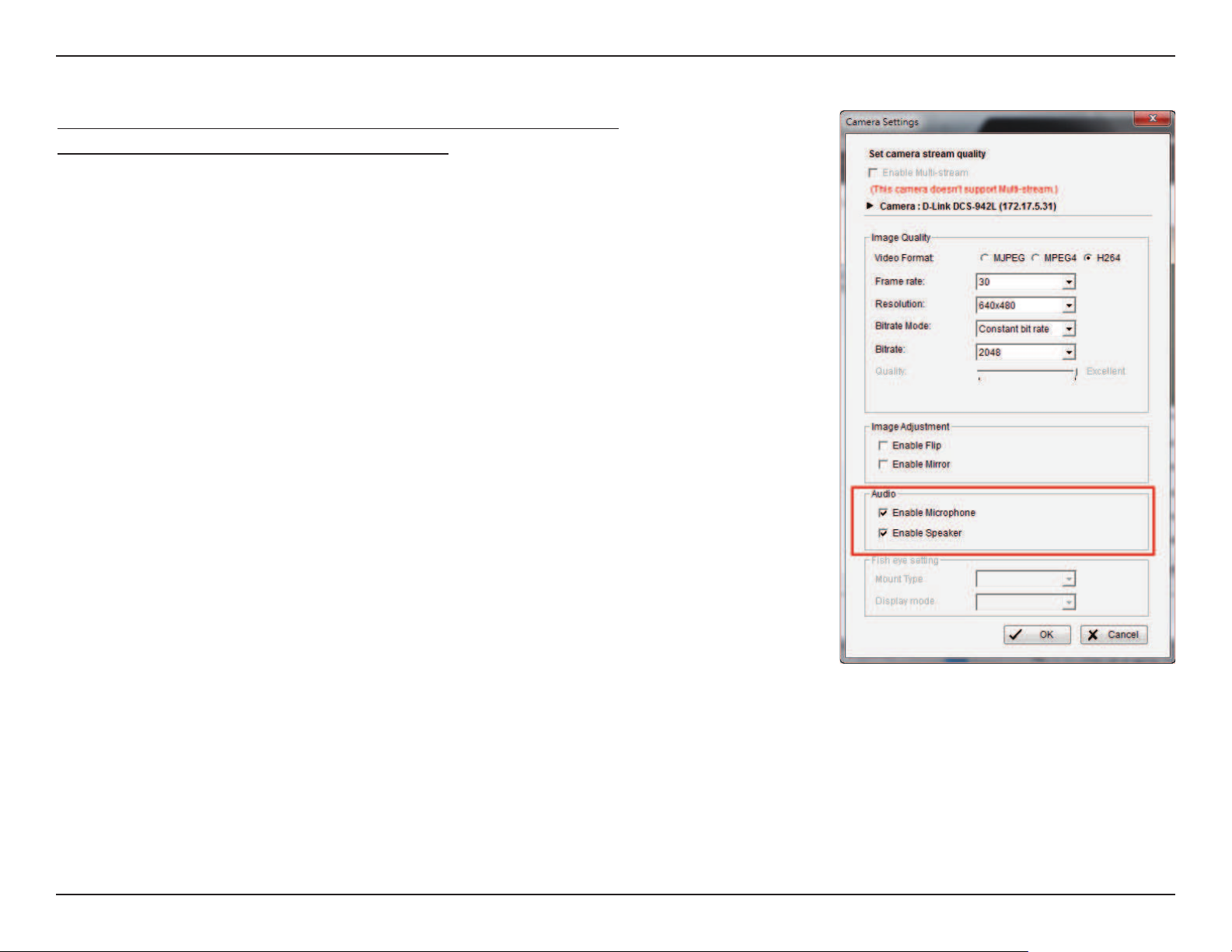Toggle the Enable Flip checkbox
Screen dimensions: 1232x952
pos(883,445)
